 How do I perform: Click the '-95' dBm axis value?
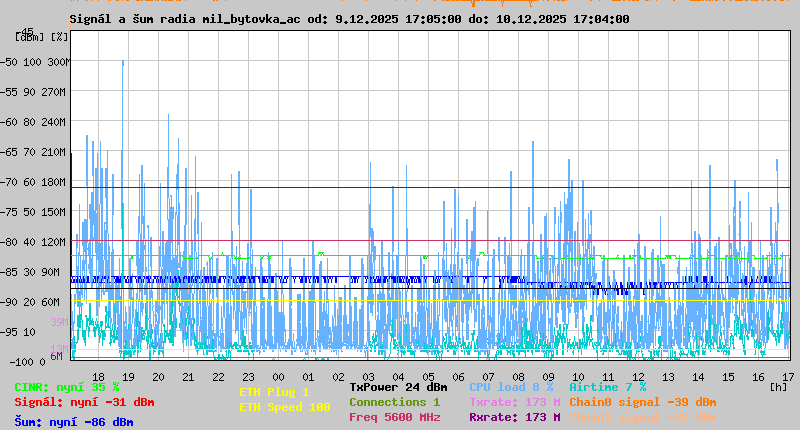tap(9, 332)
